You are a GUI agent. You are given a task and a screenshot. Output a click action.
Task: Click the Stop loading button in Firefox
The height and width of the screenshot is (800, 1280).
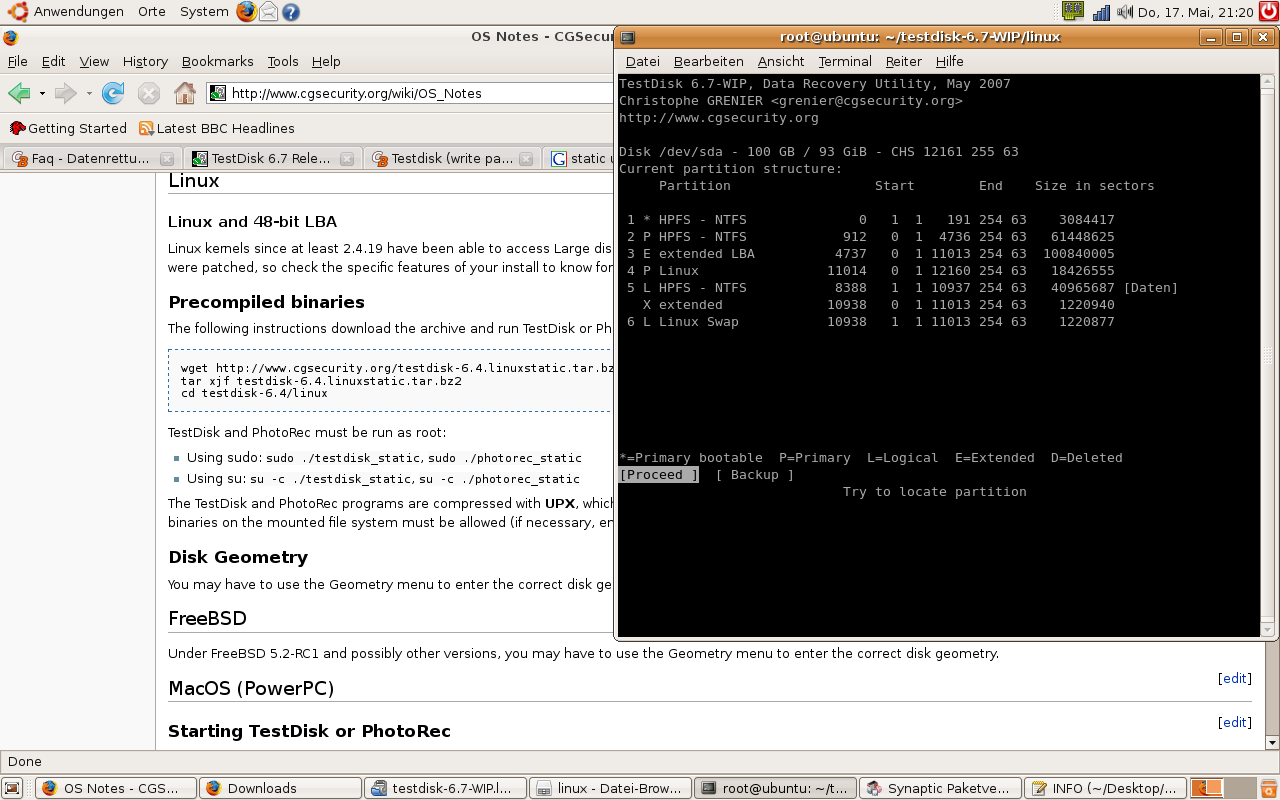[149, 93]
